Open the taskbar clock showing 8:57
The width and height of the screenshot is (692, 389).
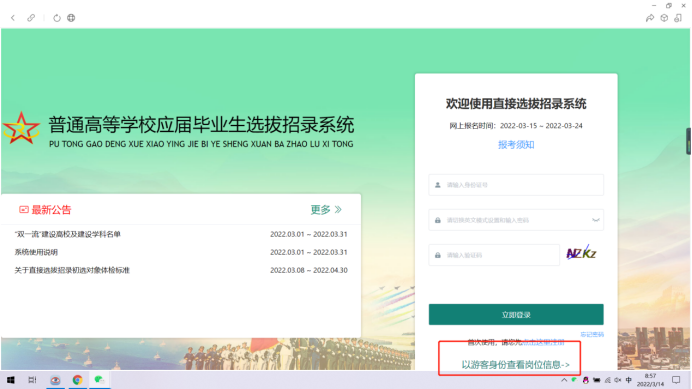tap(651, 380)
